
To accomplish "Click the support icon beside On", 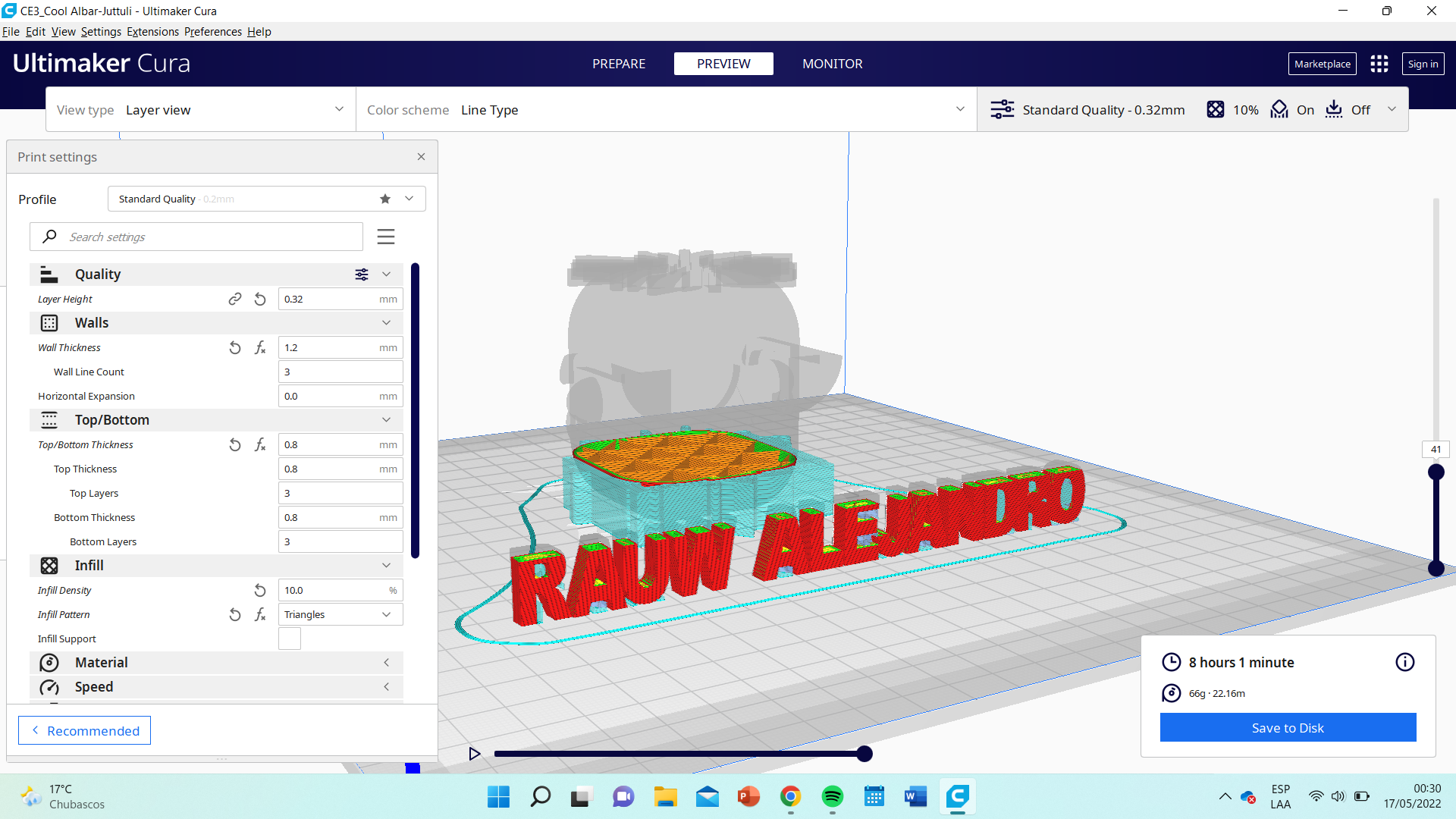I will 1279,109.
